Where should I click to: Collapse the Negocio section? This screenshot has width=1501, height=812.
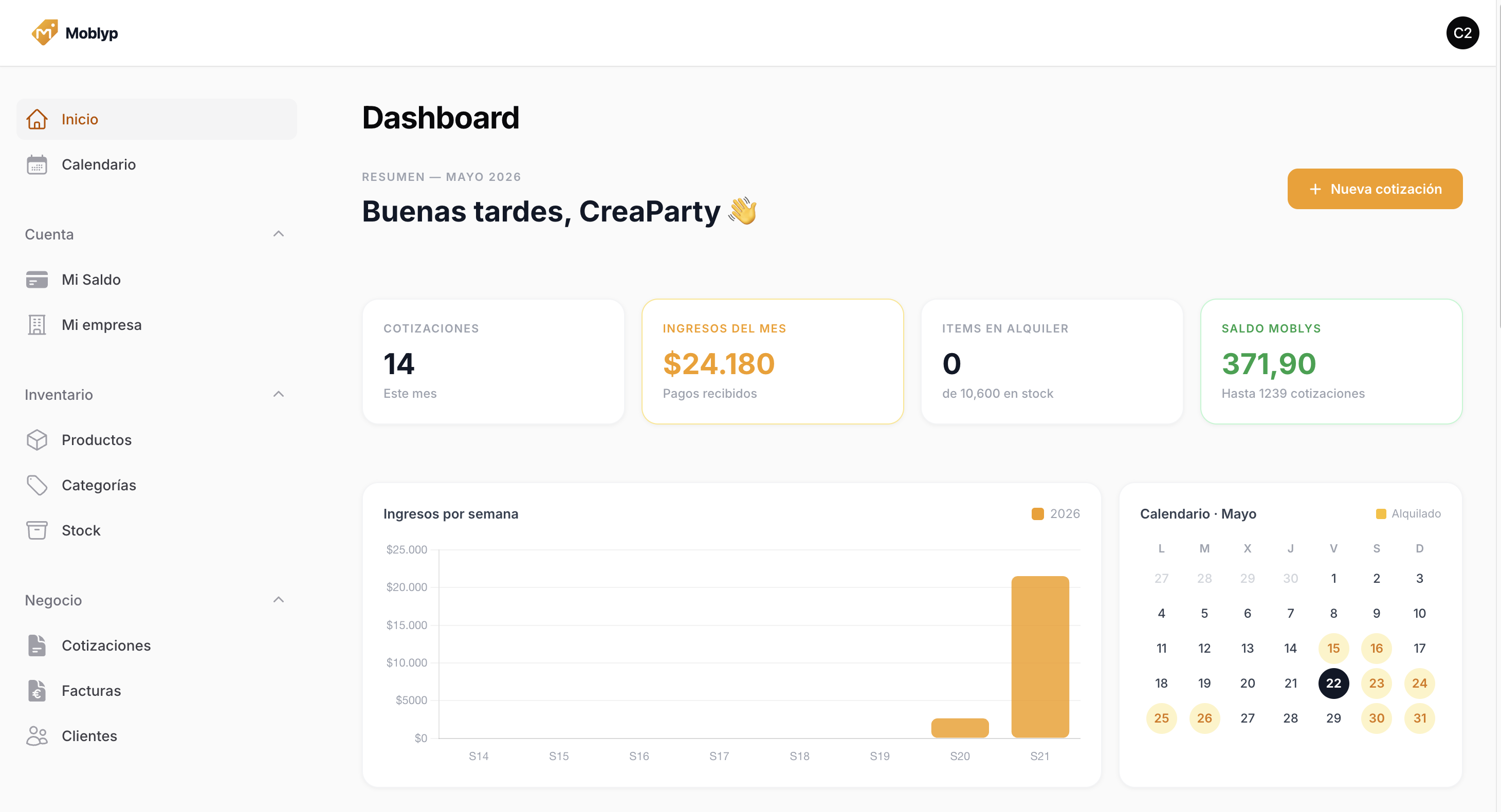279,600
